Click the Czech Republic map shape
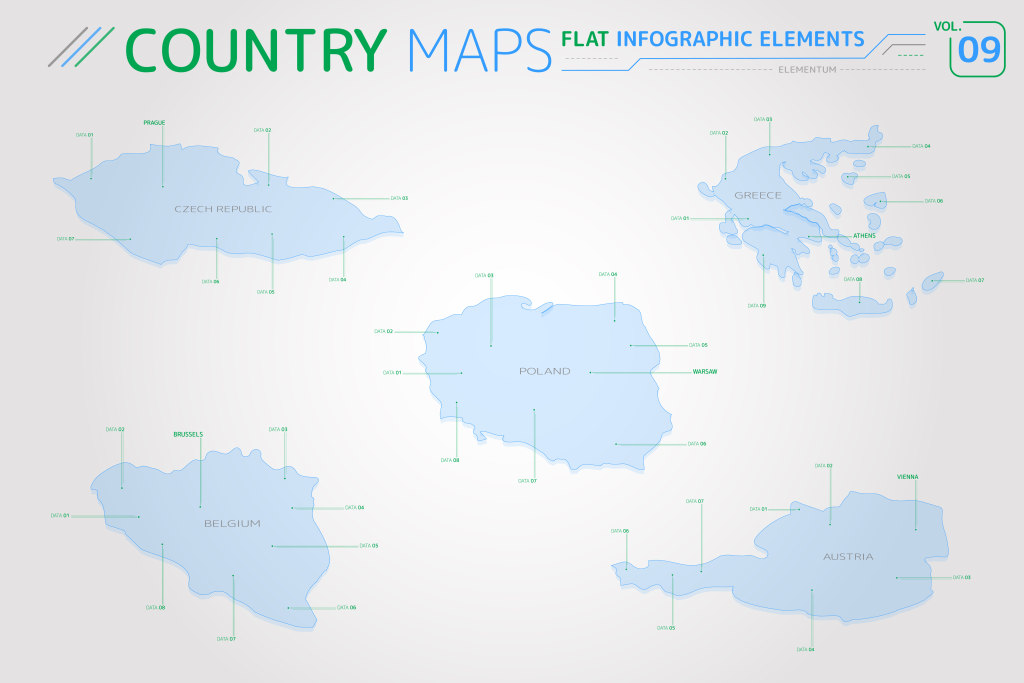Screen dimensions: 1024x683 click(x=230, y=228)
